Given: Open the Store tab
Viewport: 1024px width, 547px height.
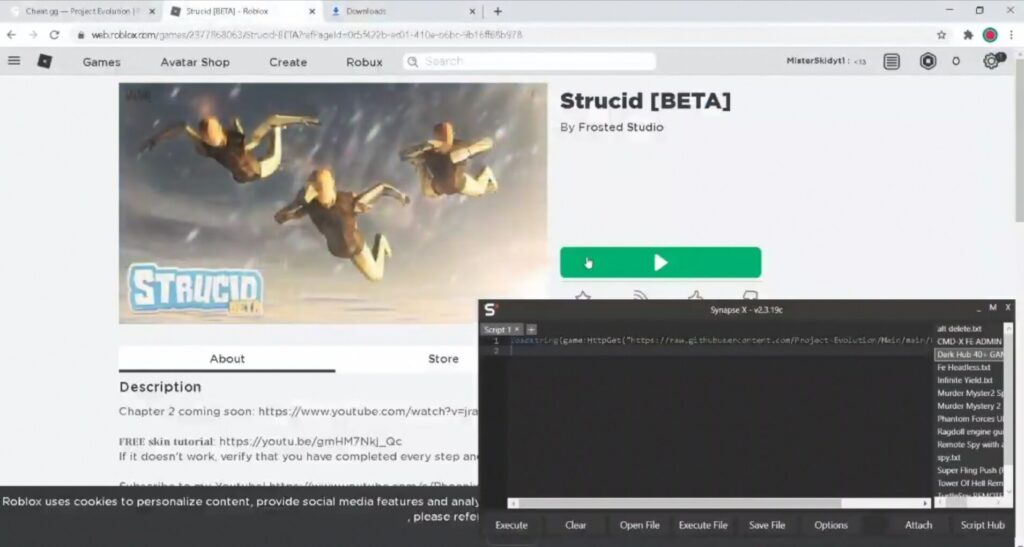Looking at the screenshot, I should [x=443, y=358].
